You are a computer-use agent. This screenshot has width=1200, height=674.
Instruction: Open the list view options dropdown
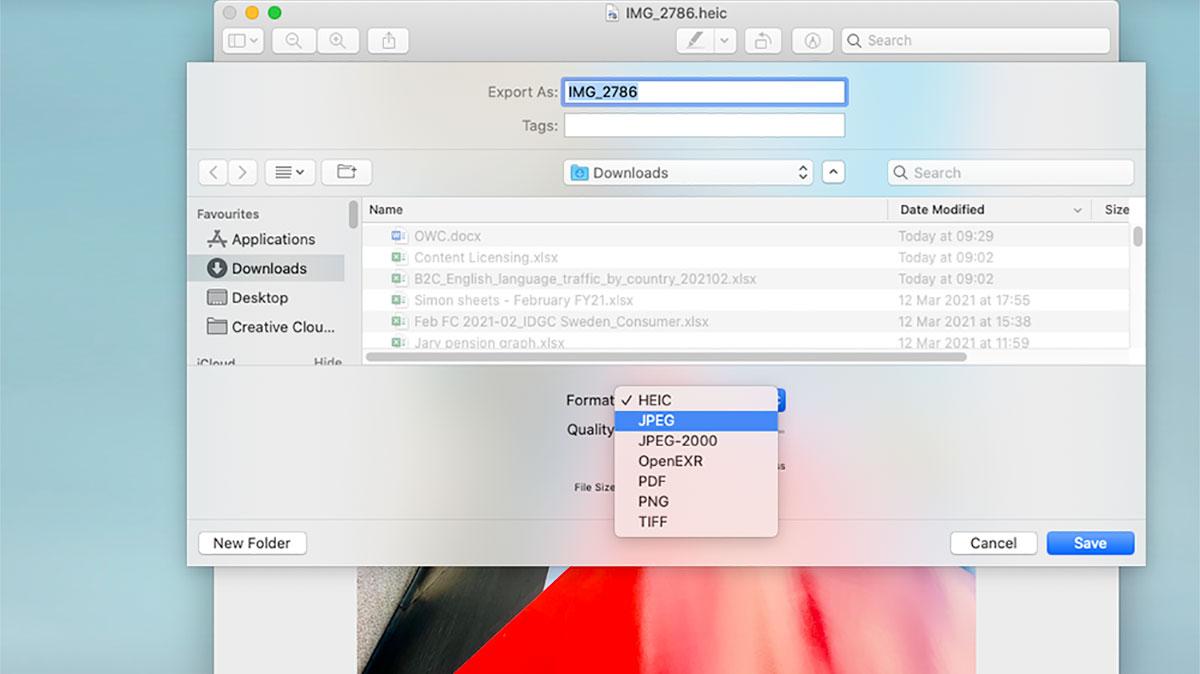290,172
